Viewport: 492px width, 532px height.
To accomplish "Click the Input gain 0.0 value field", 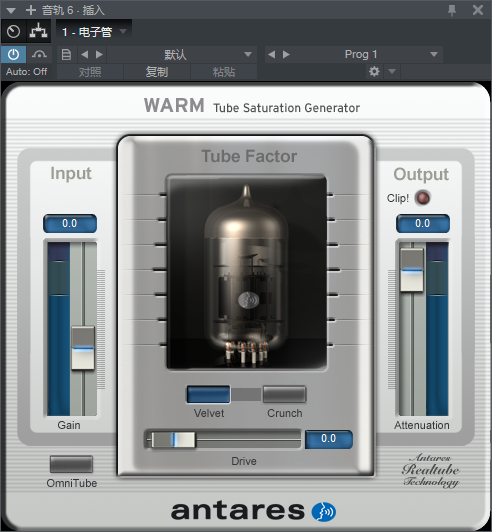I will (70, 224).
